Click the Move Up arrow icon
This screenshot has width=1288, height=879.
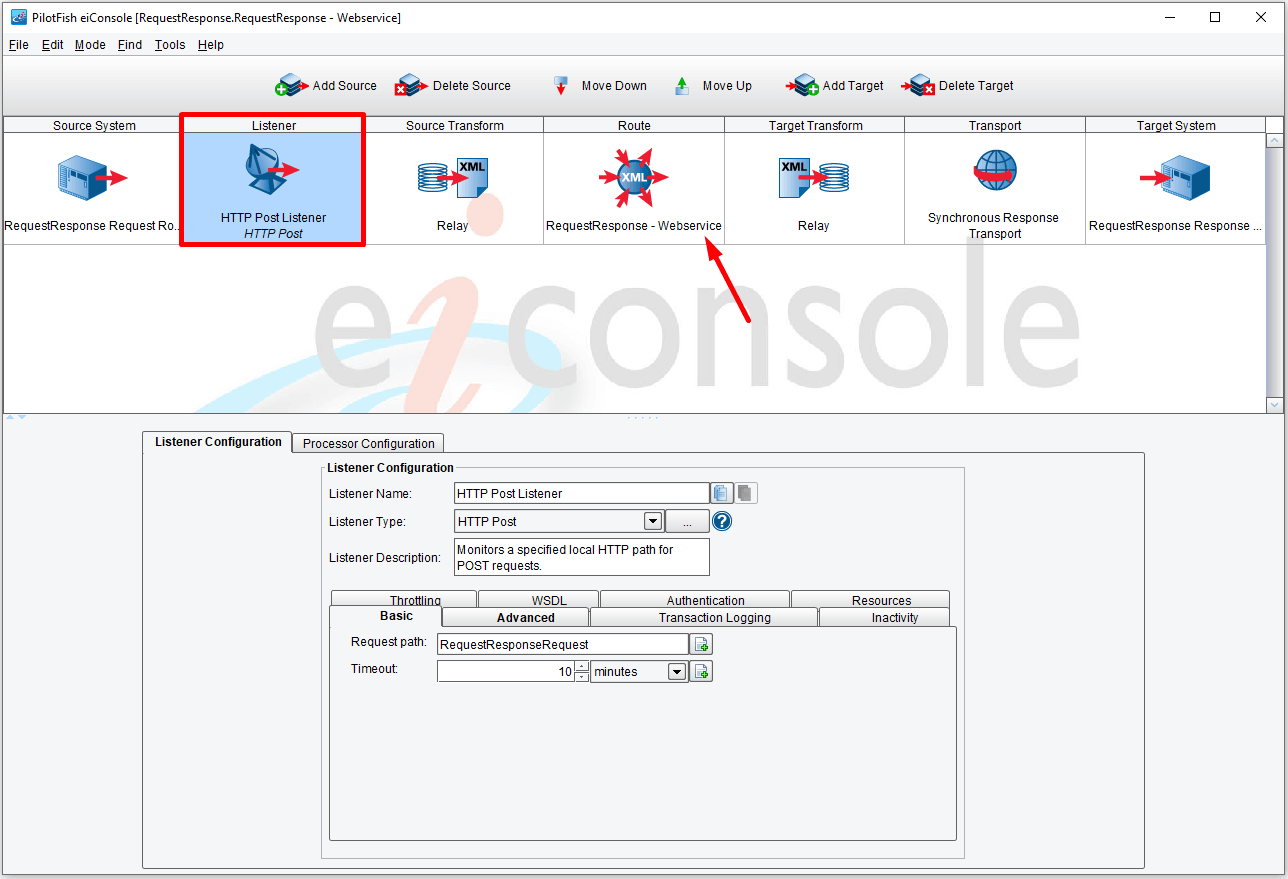point(682,86)
